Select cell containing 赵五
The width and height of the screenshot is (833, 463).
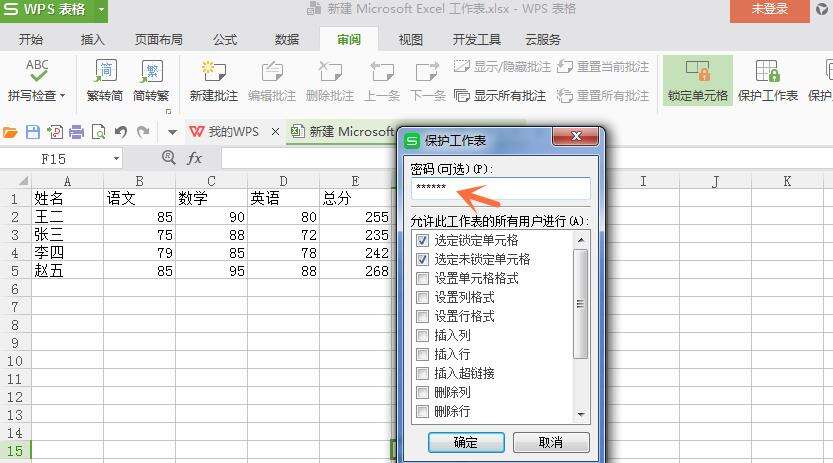click(x=67, y=271)
